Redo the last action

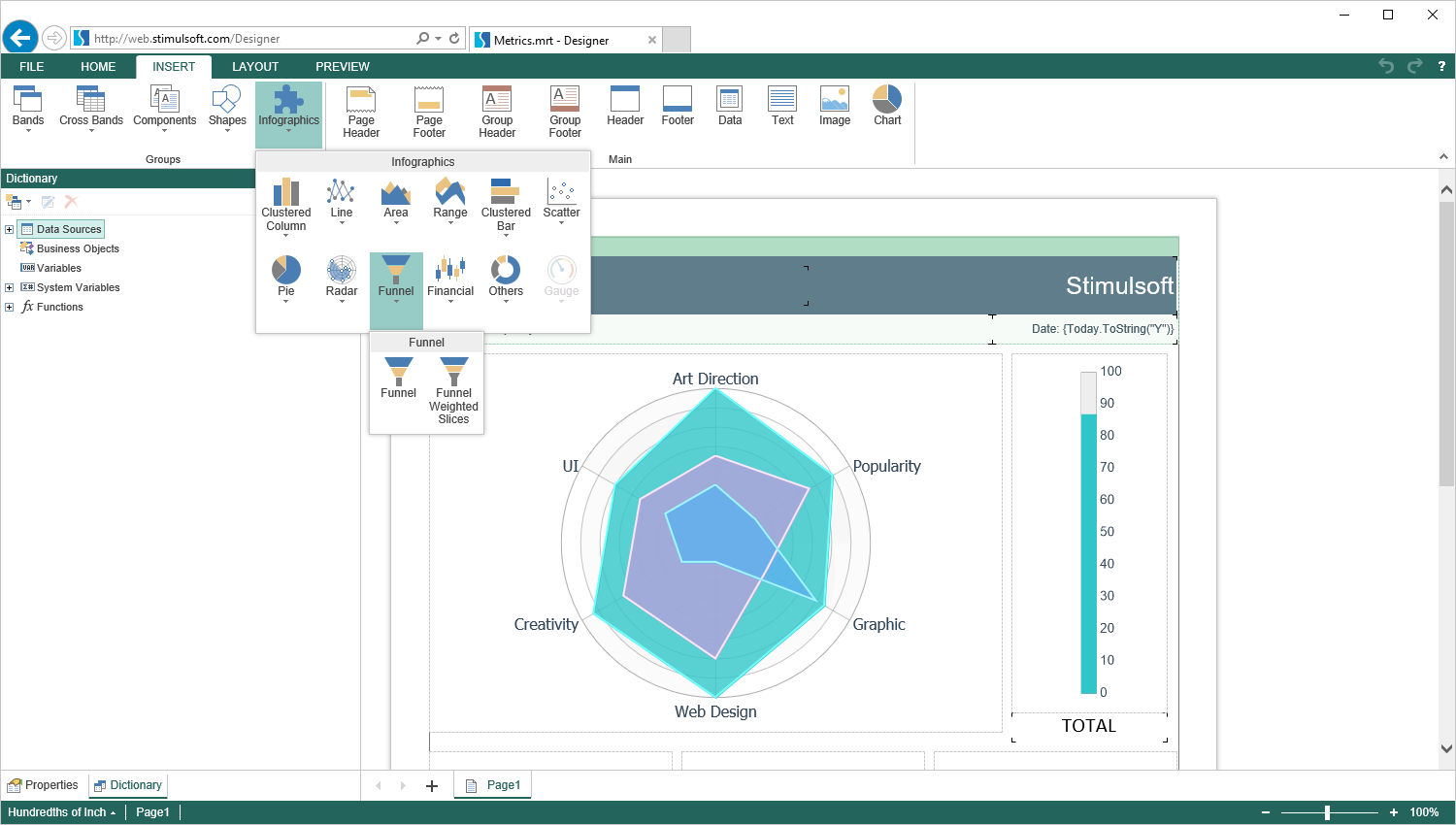point(1414,66)
